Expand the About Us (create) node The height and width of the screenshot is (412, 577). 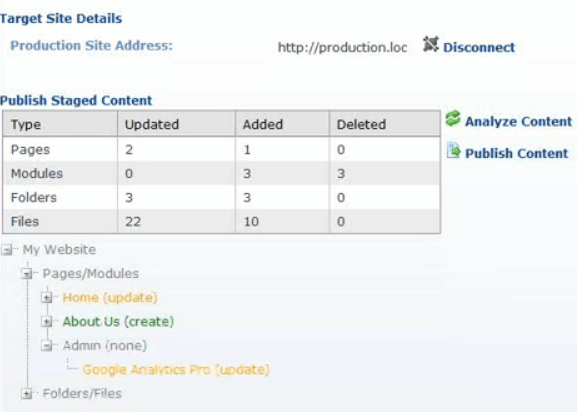point(46,322)
